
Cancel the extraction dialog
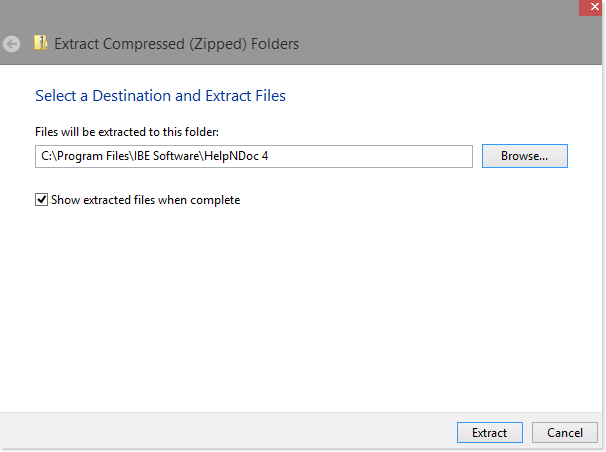coord(565,433)
